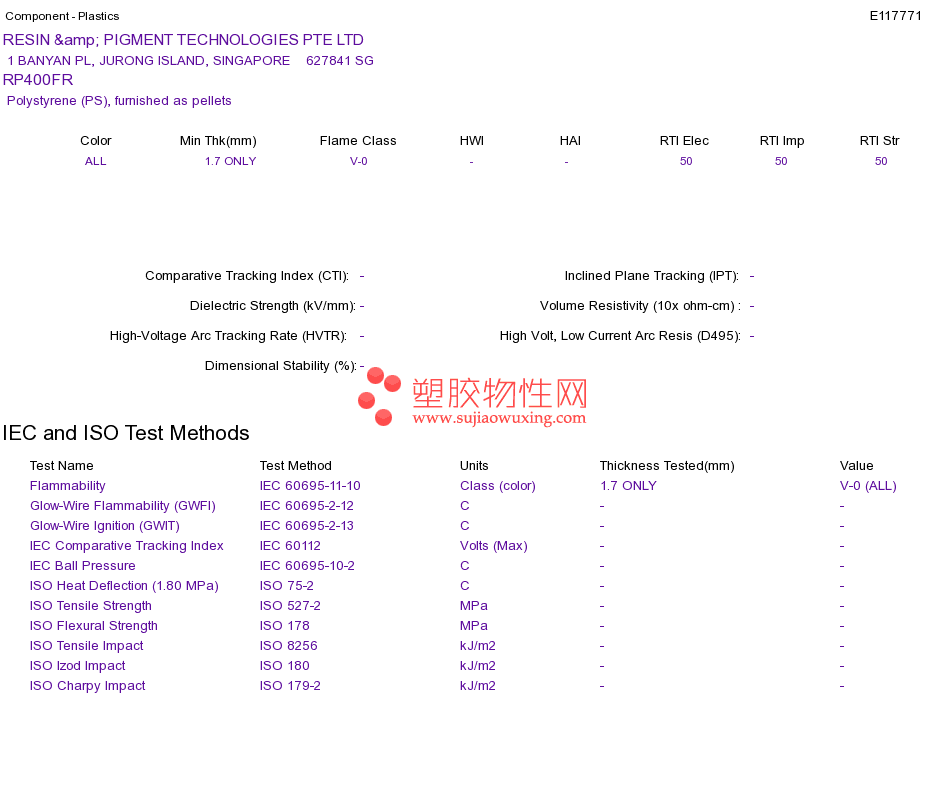Open the Resin & Pigment Technologies company link
Screen dimensions: 950x800
(183, 40)
